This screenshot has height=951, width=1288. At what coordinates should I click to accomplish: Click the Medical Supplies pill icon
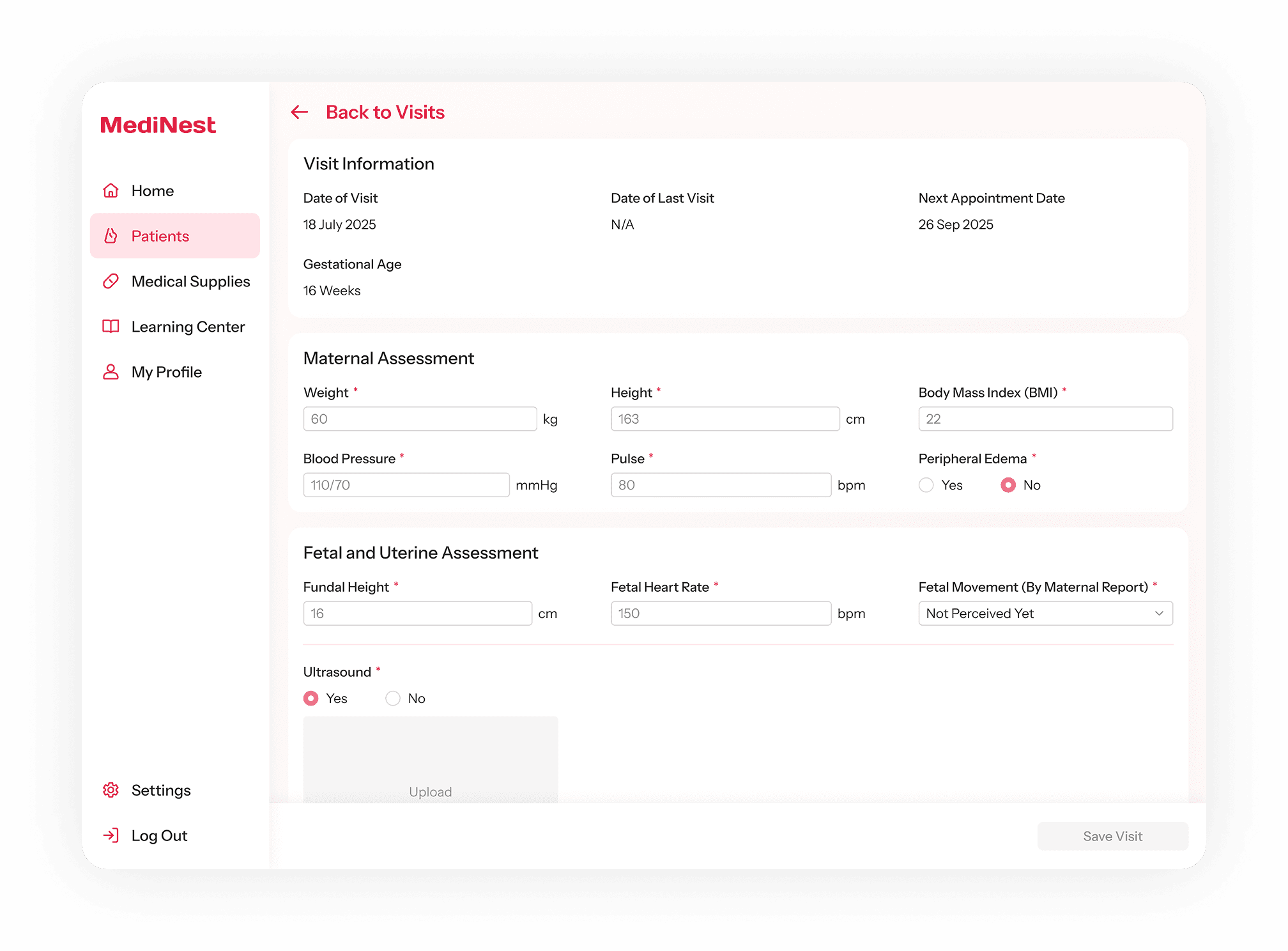pos(111,281)
